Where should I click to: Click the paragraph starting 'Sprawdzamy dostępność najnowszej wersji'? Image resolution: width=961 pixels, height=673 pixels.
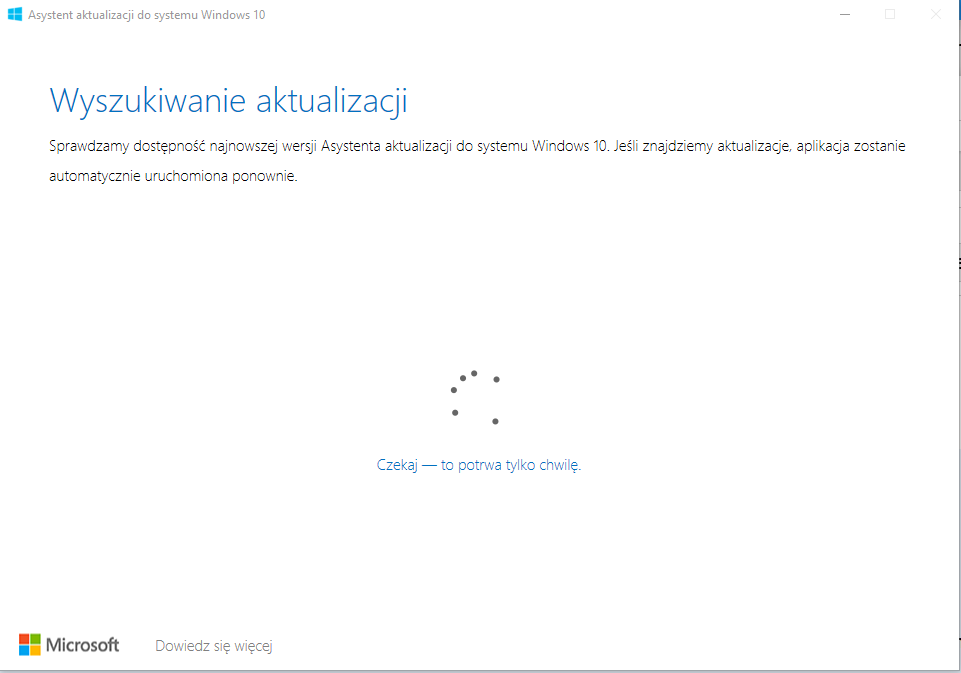pyautogui.click(x=477, y=161)
